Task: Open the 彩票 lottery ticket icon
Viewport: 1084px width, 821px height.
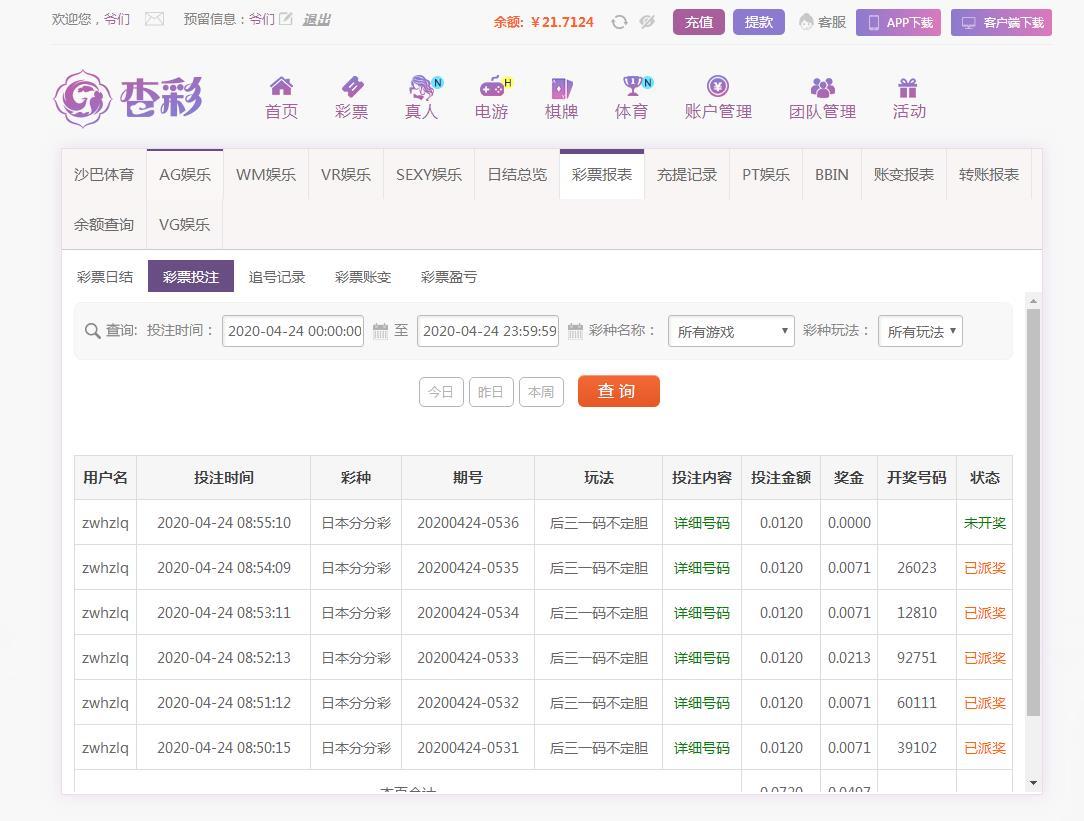Action: click(351, 87)
